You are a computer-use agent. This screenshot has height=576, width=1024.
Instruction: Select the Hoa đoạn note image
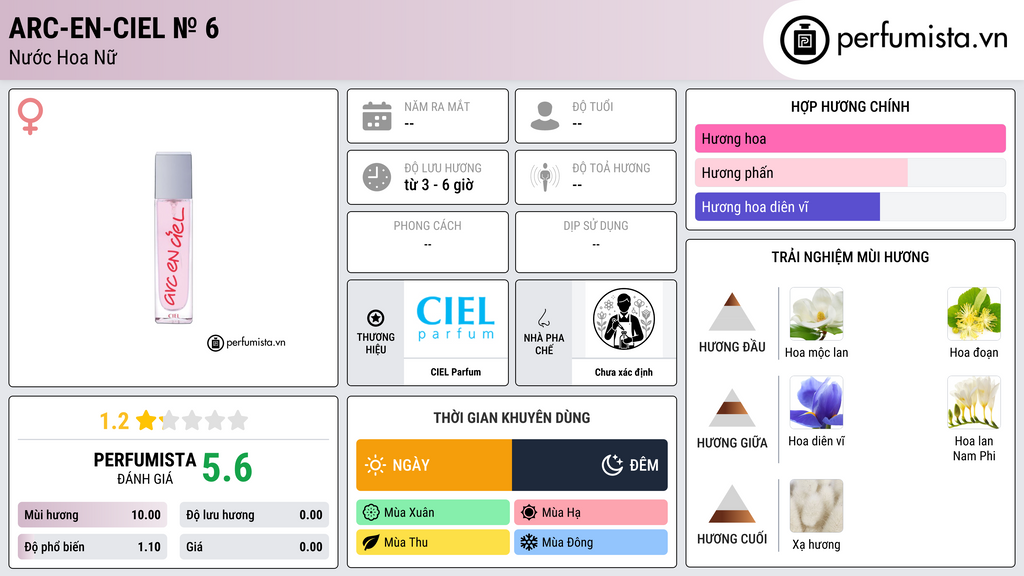pyautogui.click(x=974, y=314)
